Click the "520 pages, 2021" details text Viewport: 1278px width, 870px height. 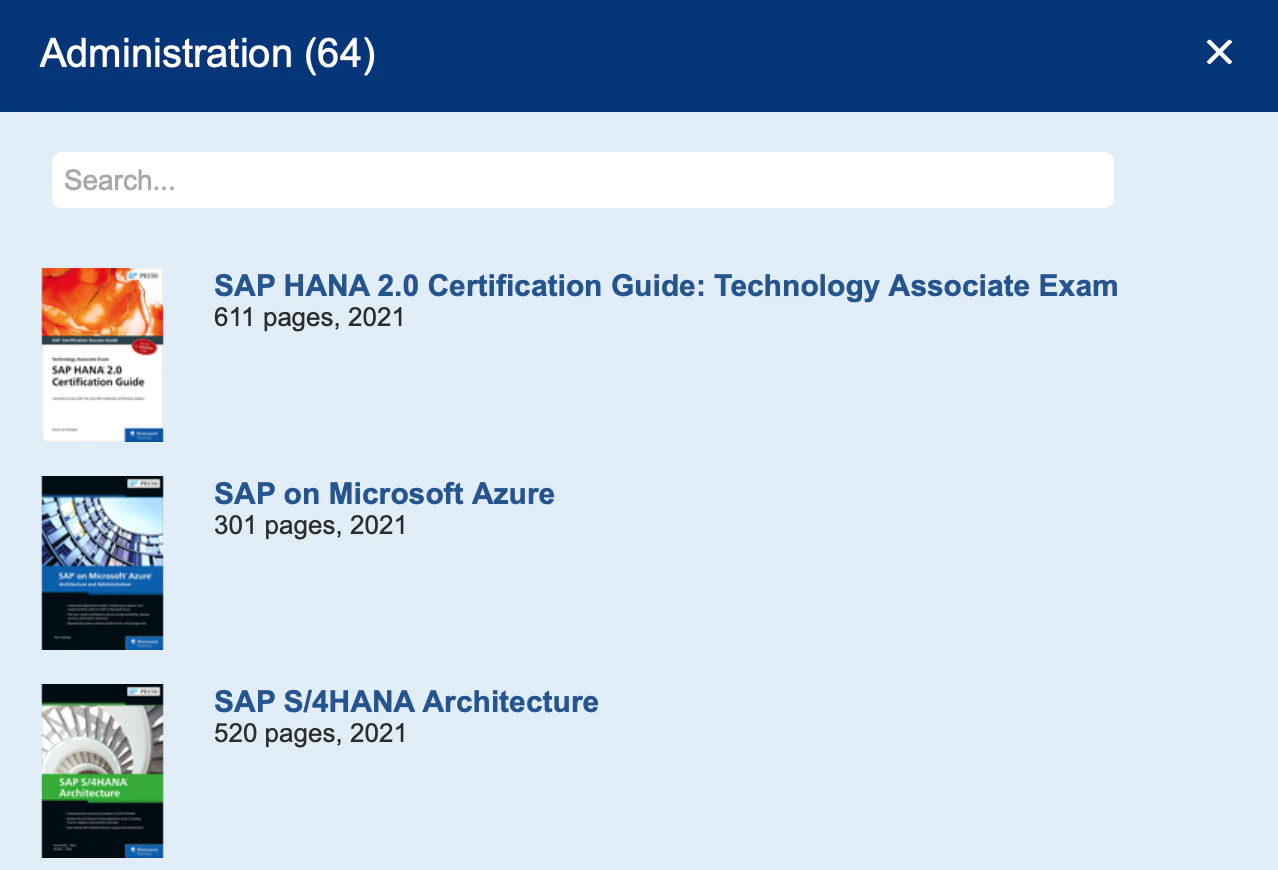pos(310,733)
